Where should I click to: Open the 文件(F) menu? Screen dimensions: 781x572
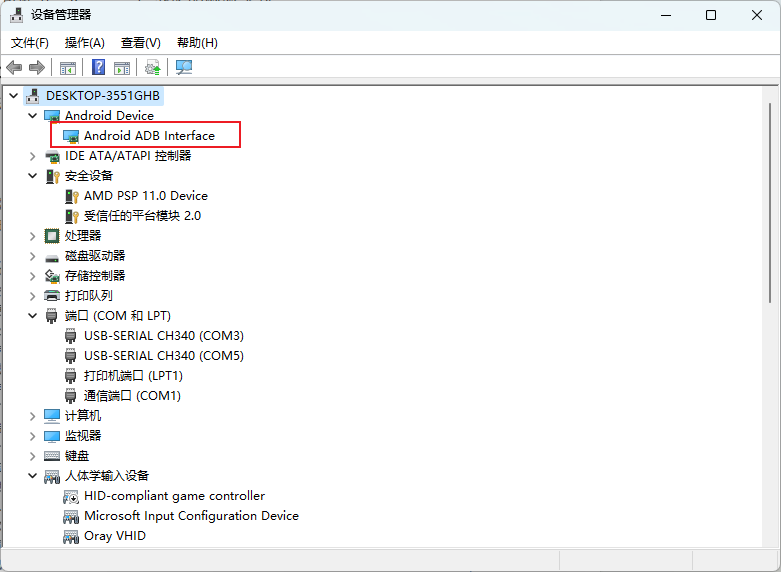point(30,43)
